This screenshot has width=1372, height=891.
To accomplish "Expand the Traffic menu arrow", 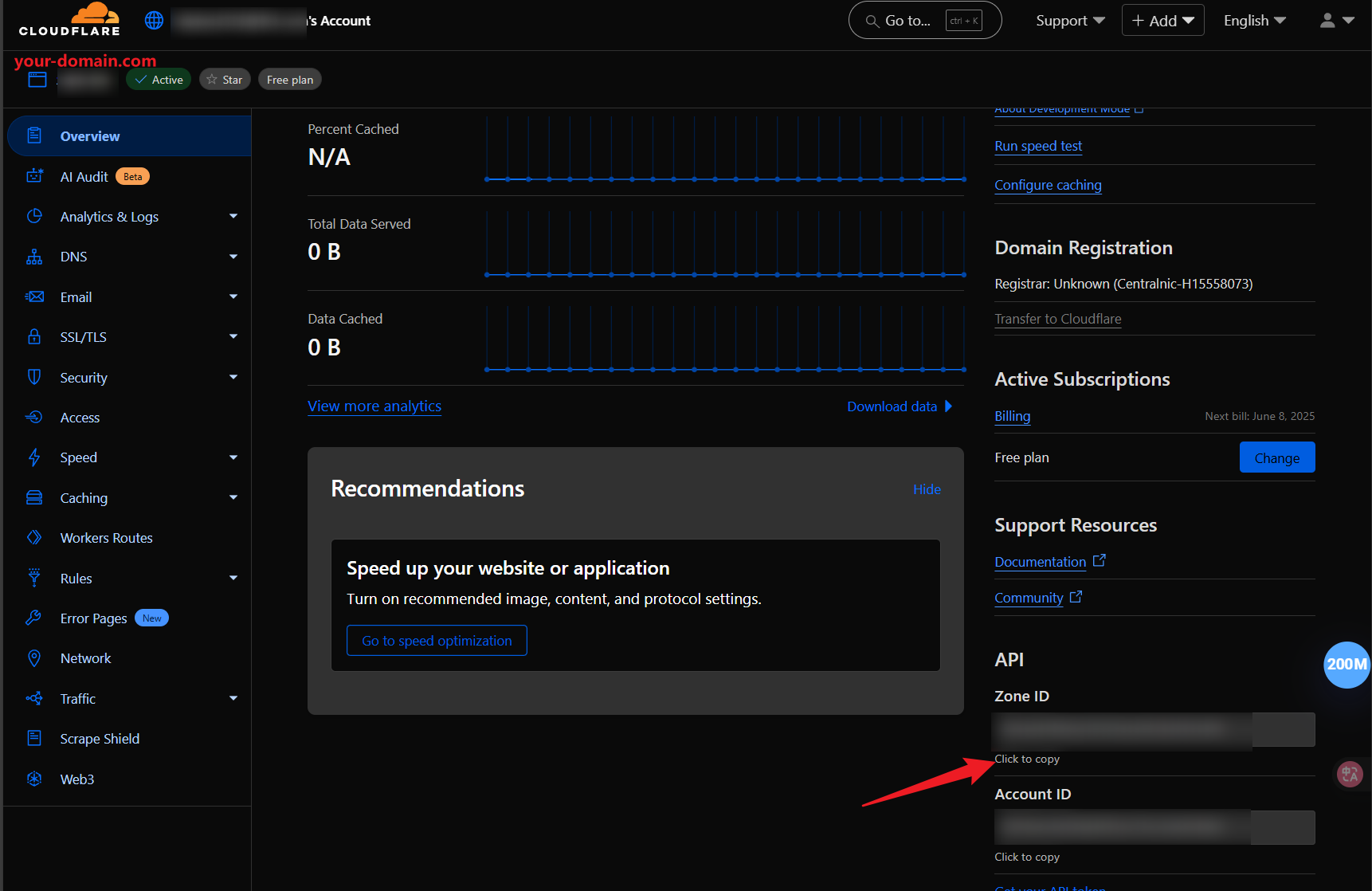I will [x=233, y=698].
